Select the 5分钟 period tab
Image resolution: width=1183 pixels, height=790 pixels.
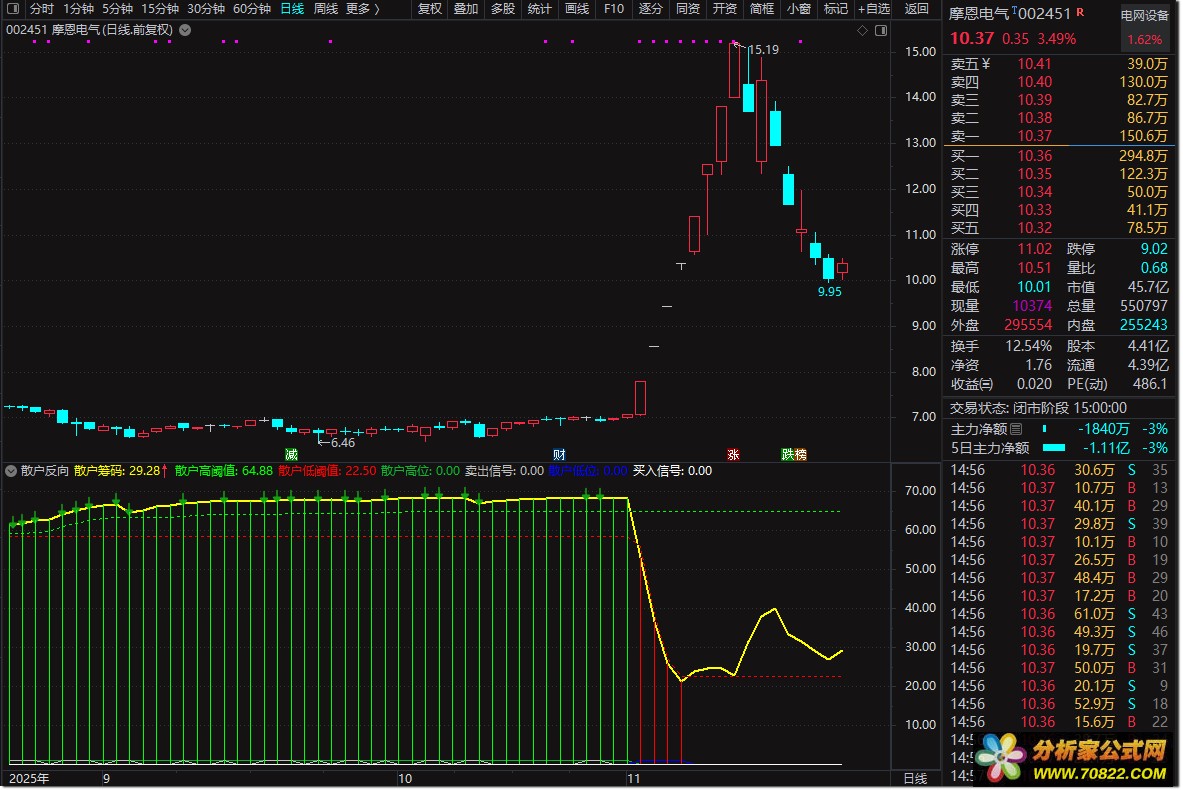(x=118, y=8)
